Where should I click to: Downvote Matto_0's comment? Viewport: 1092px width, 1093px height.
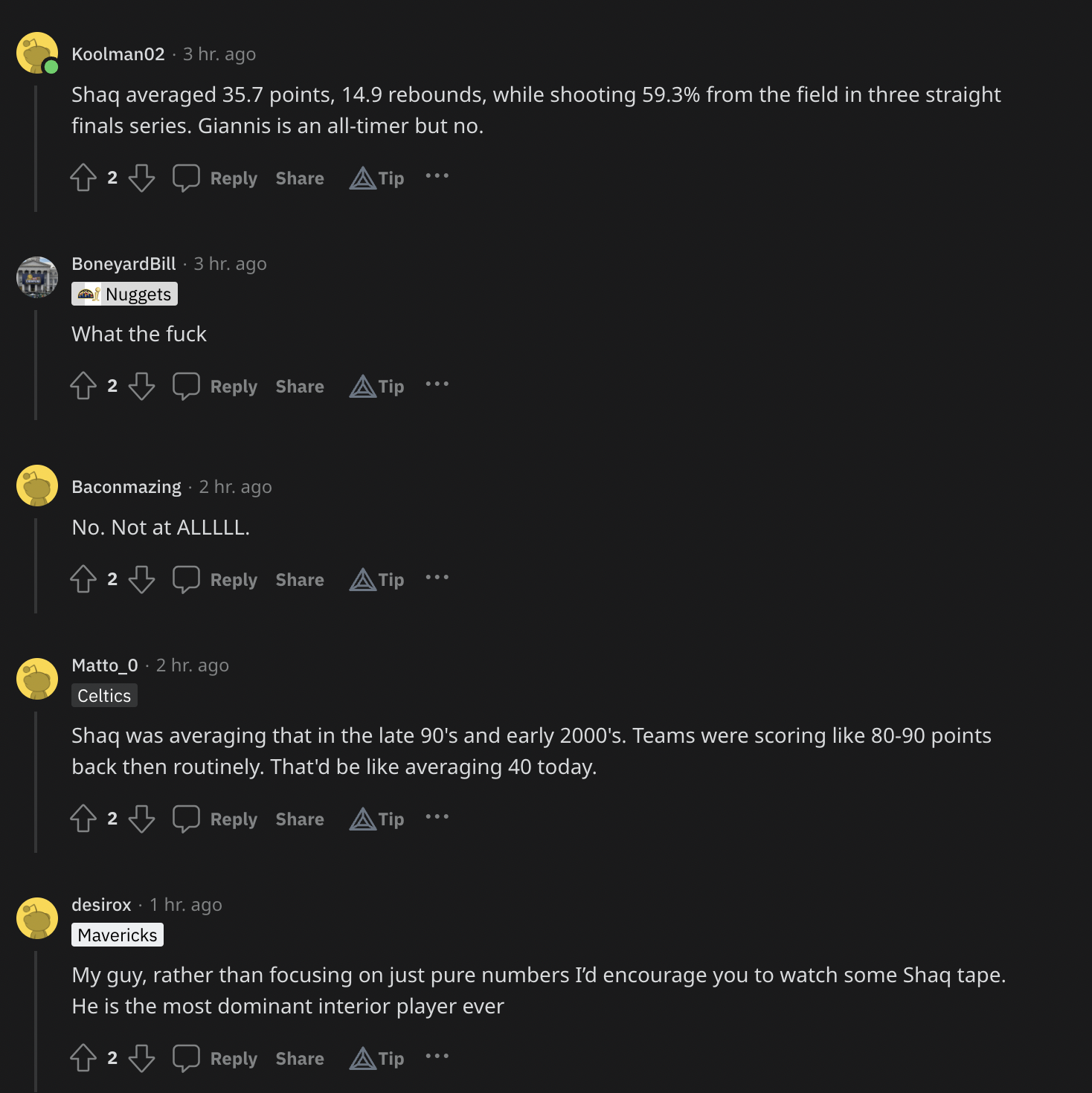tap(141, 819)
